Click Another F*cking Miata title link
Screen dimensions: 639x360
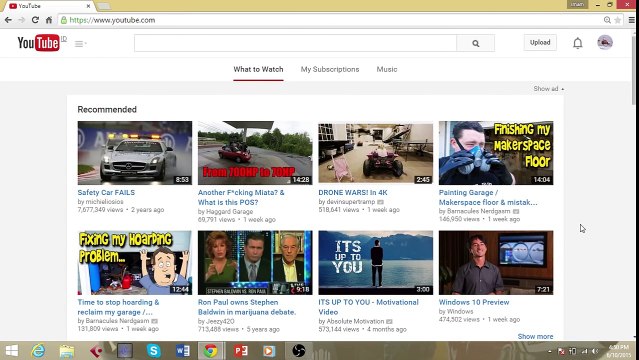tap(241, 197)
